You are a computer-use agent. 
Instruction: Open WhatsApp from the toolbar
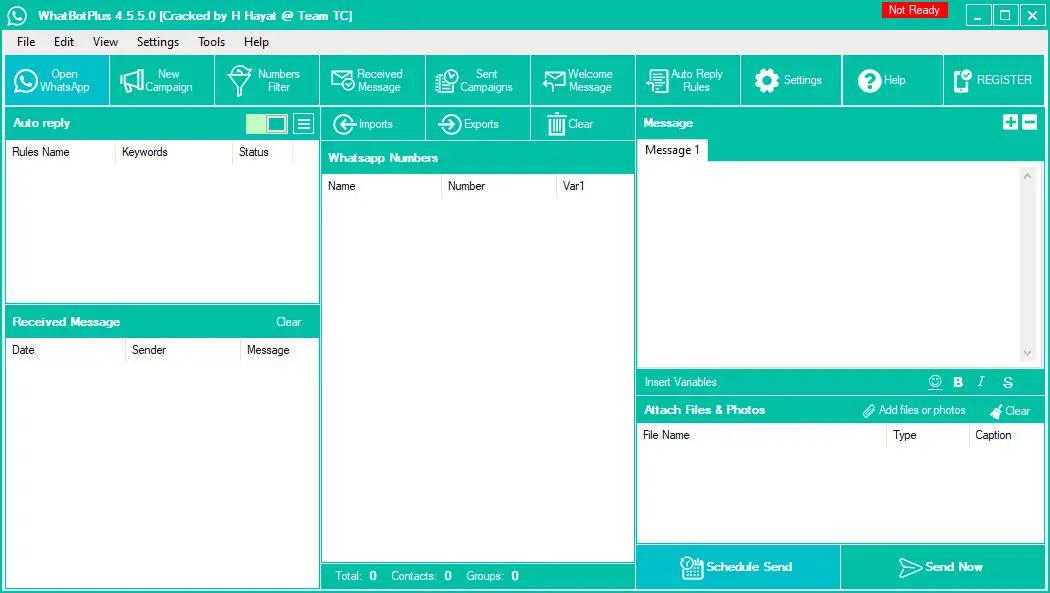tap(57, 81)
